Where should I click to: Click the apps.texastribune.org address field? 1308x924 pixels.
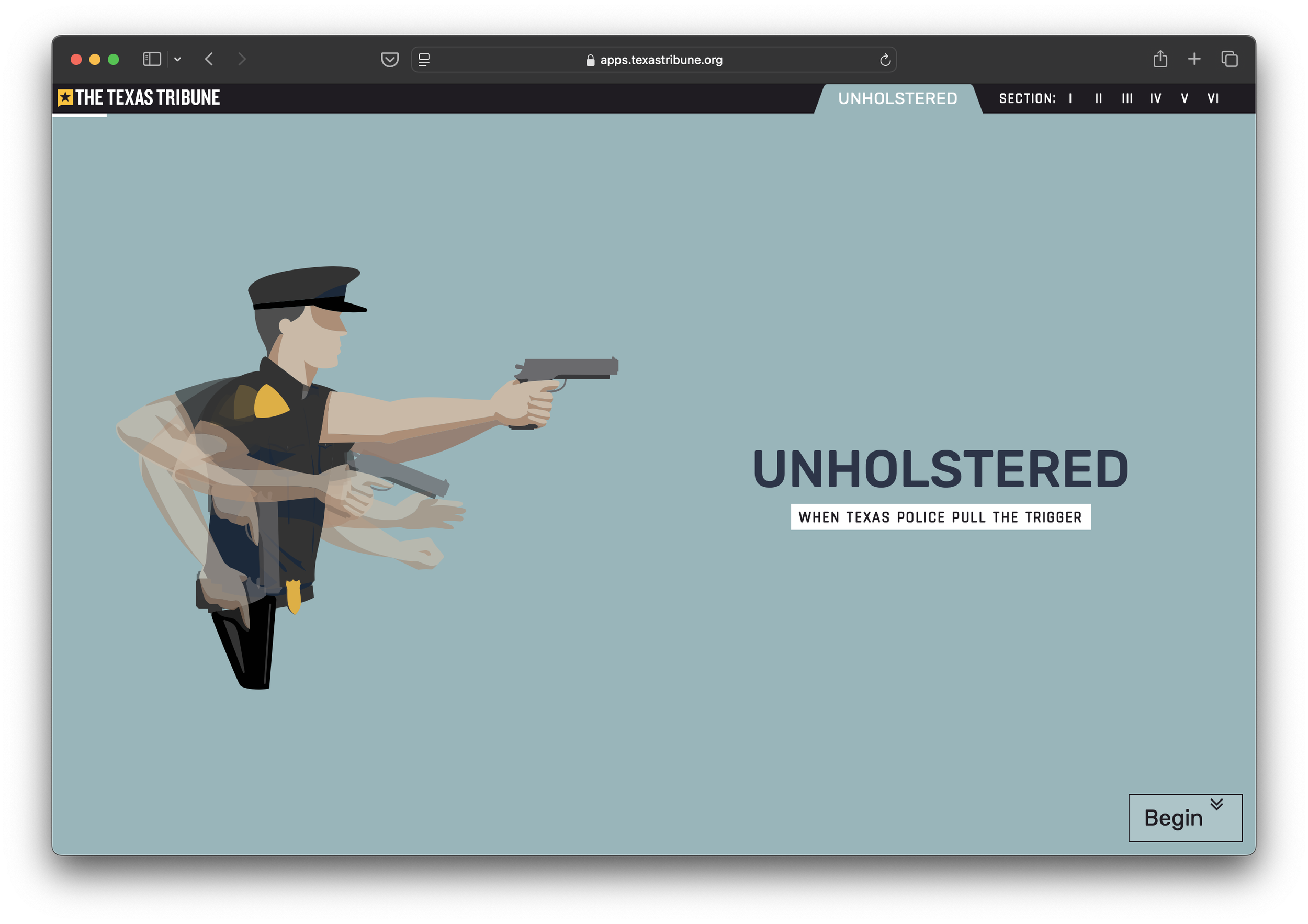661,60
